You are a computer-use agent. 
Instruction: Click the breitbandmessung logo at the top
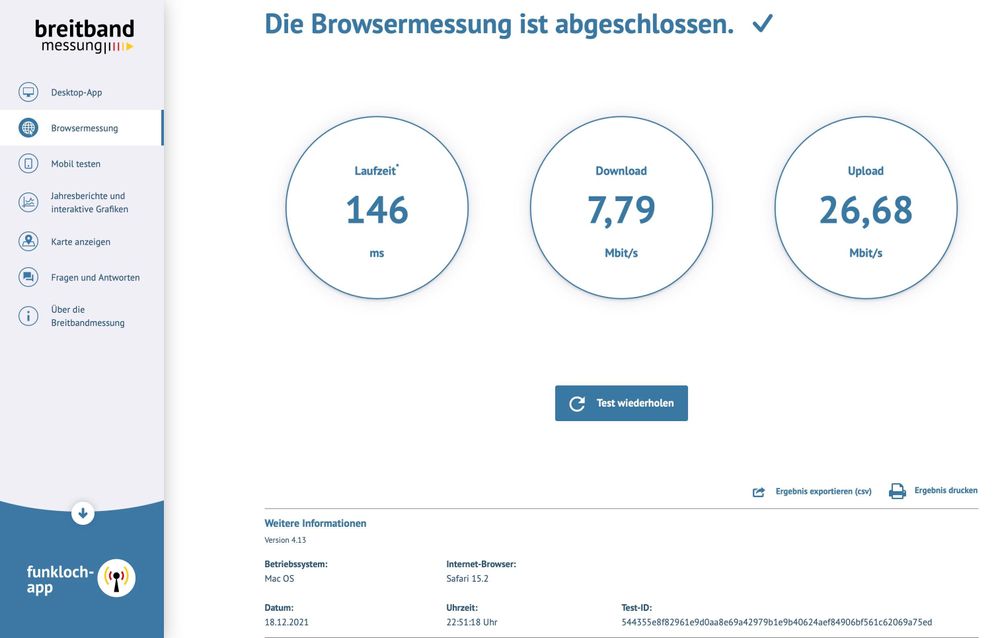83,34
